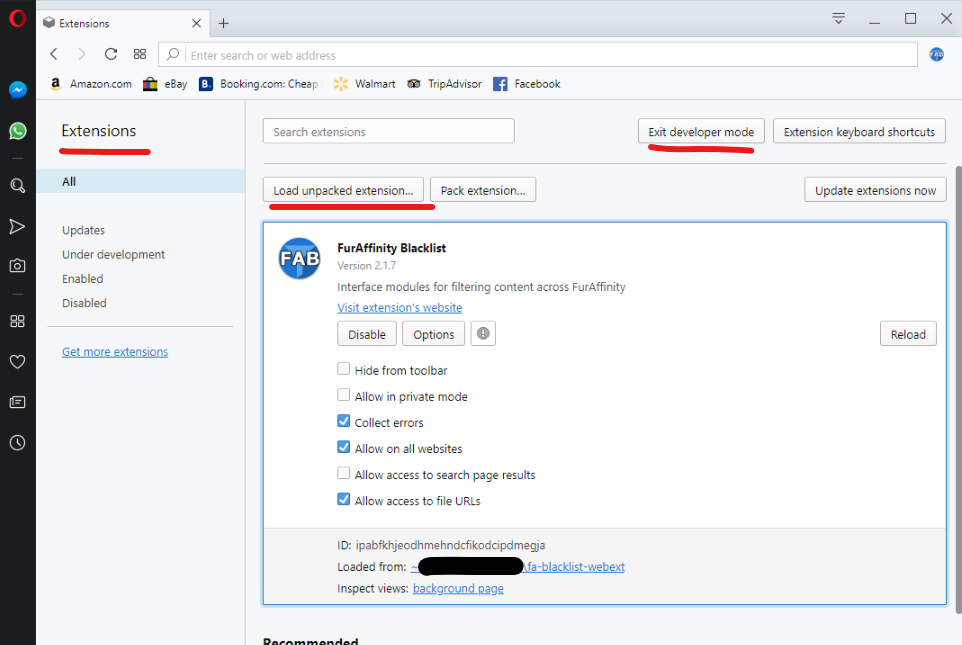The height and width of the screenshot is (645, 962).
Task: Uncheck the Collect errors option
Action: (x=344, y=421)
